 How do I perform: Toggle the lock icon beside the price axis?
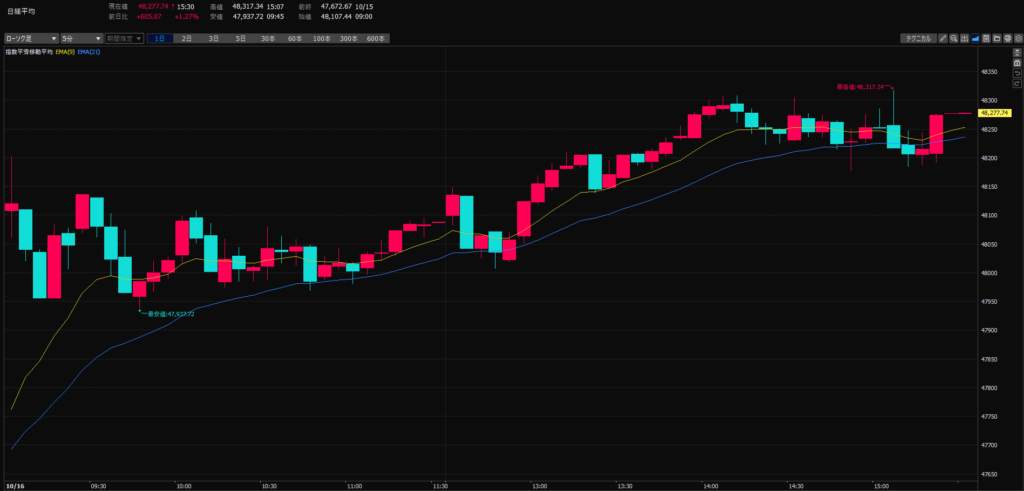tap(1017, 63)
